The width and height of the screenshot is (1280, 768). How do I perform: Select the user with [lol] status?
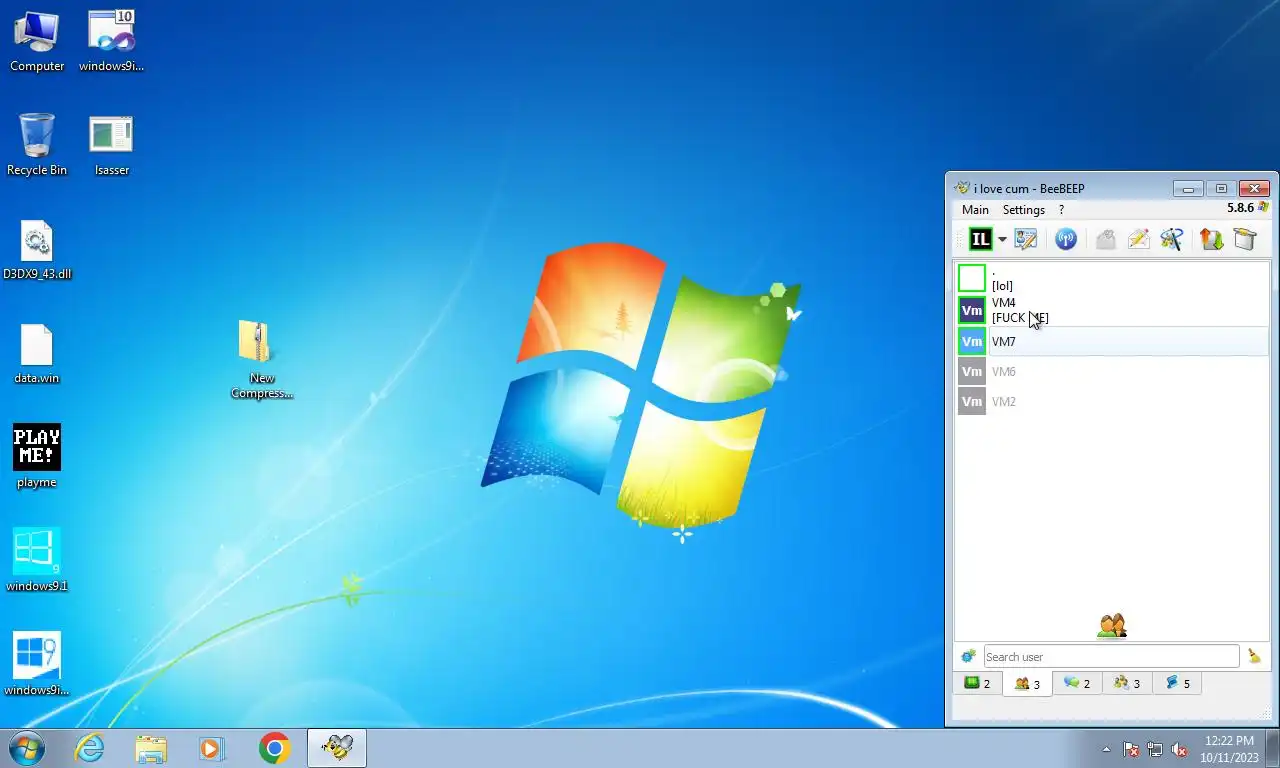(1112, 278)
